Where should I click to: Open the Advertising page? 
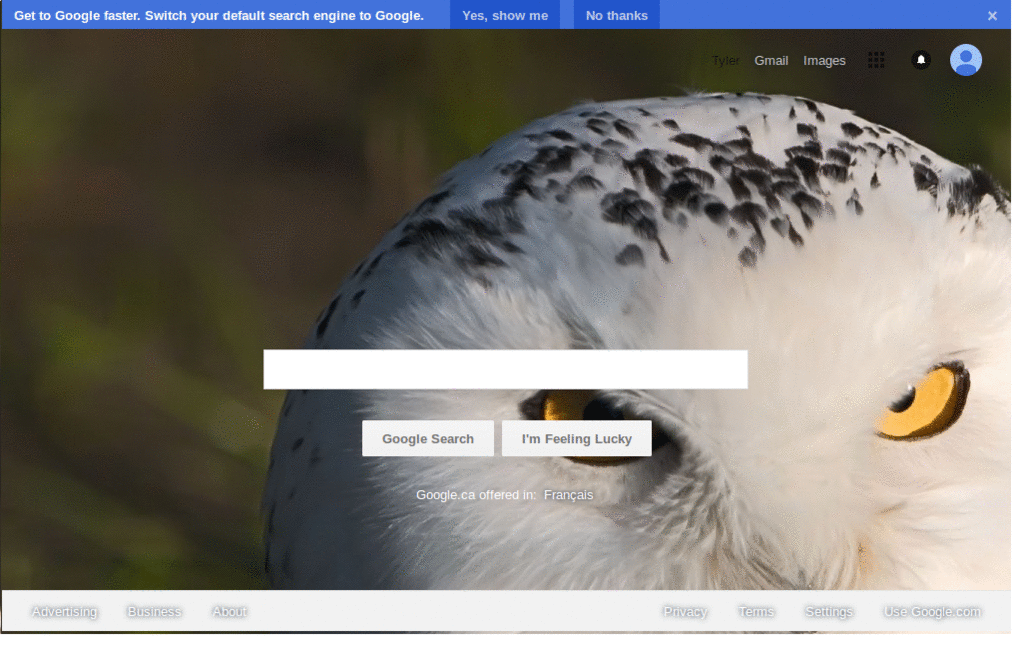tap(64, 611)
